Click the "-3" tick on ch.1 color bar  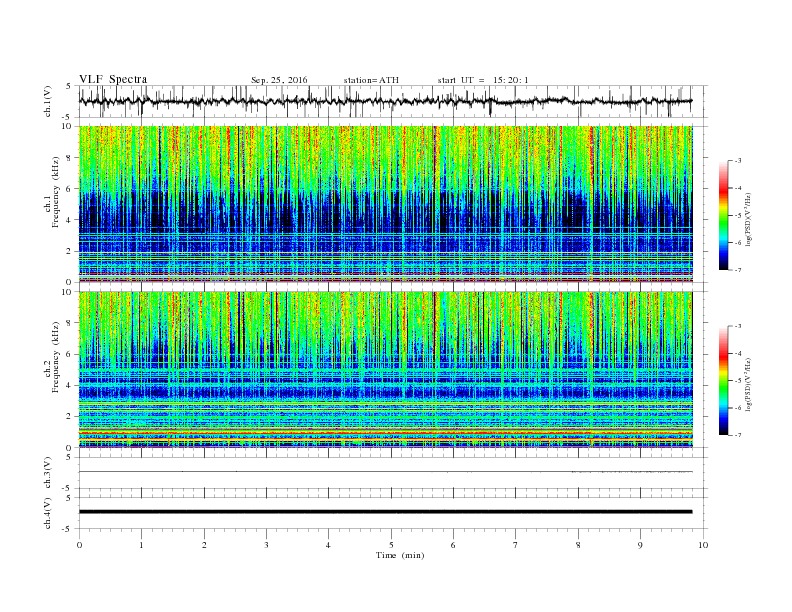point(737,161)
